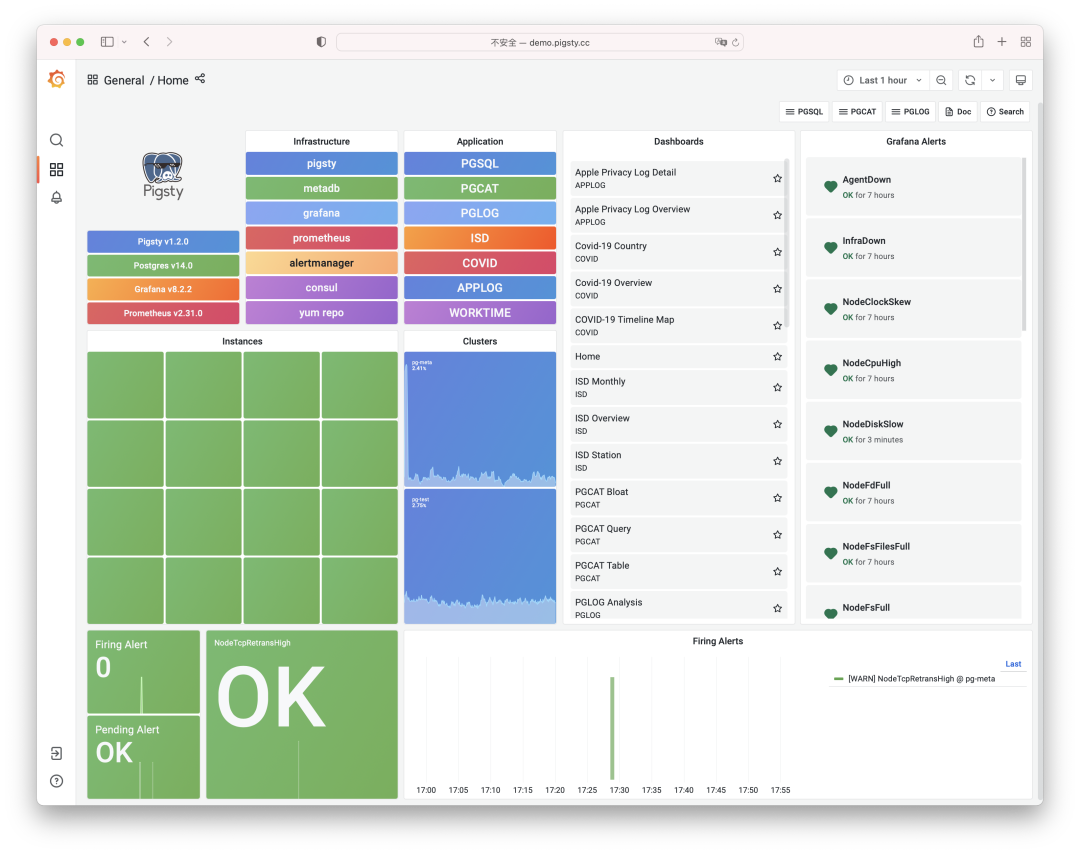Refresh the dashboard with the refresh icon
Viewport: 1080px width, 854px height.
968,80
